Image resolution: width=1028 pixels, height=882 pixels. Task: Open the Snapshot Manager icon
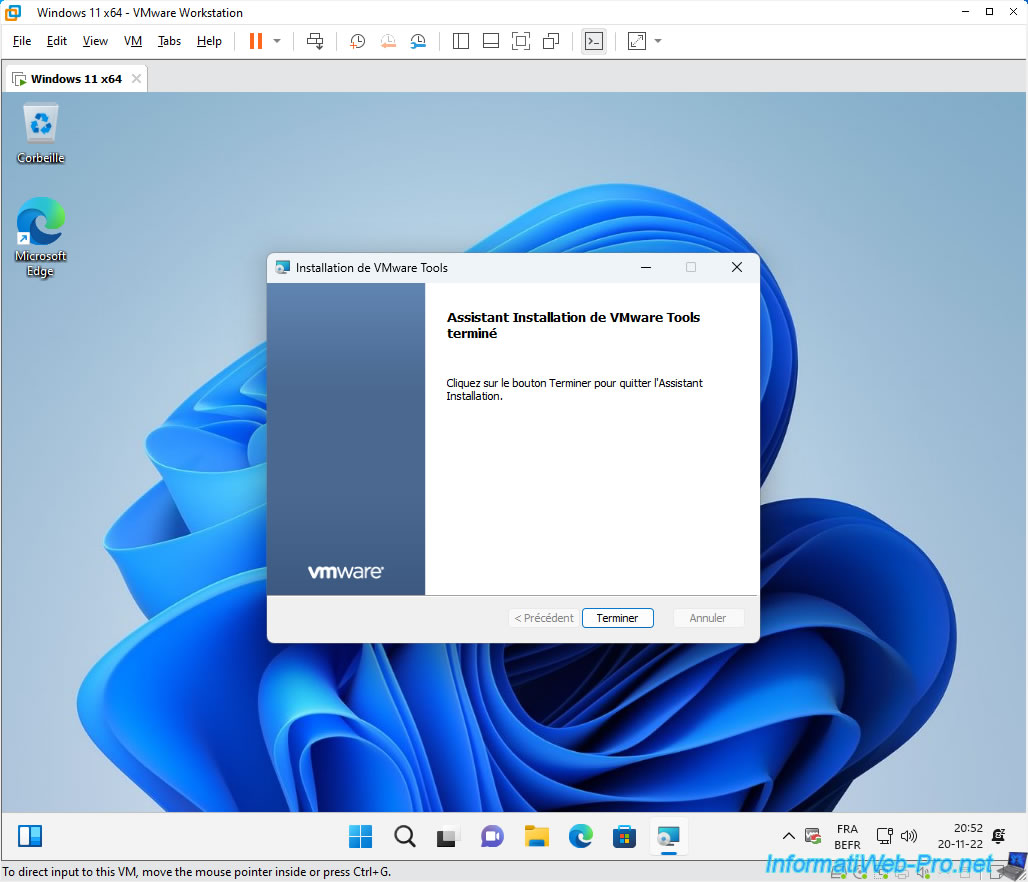click(x=418, y=41)
